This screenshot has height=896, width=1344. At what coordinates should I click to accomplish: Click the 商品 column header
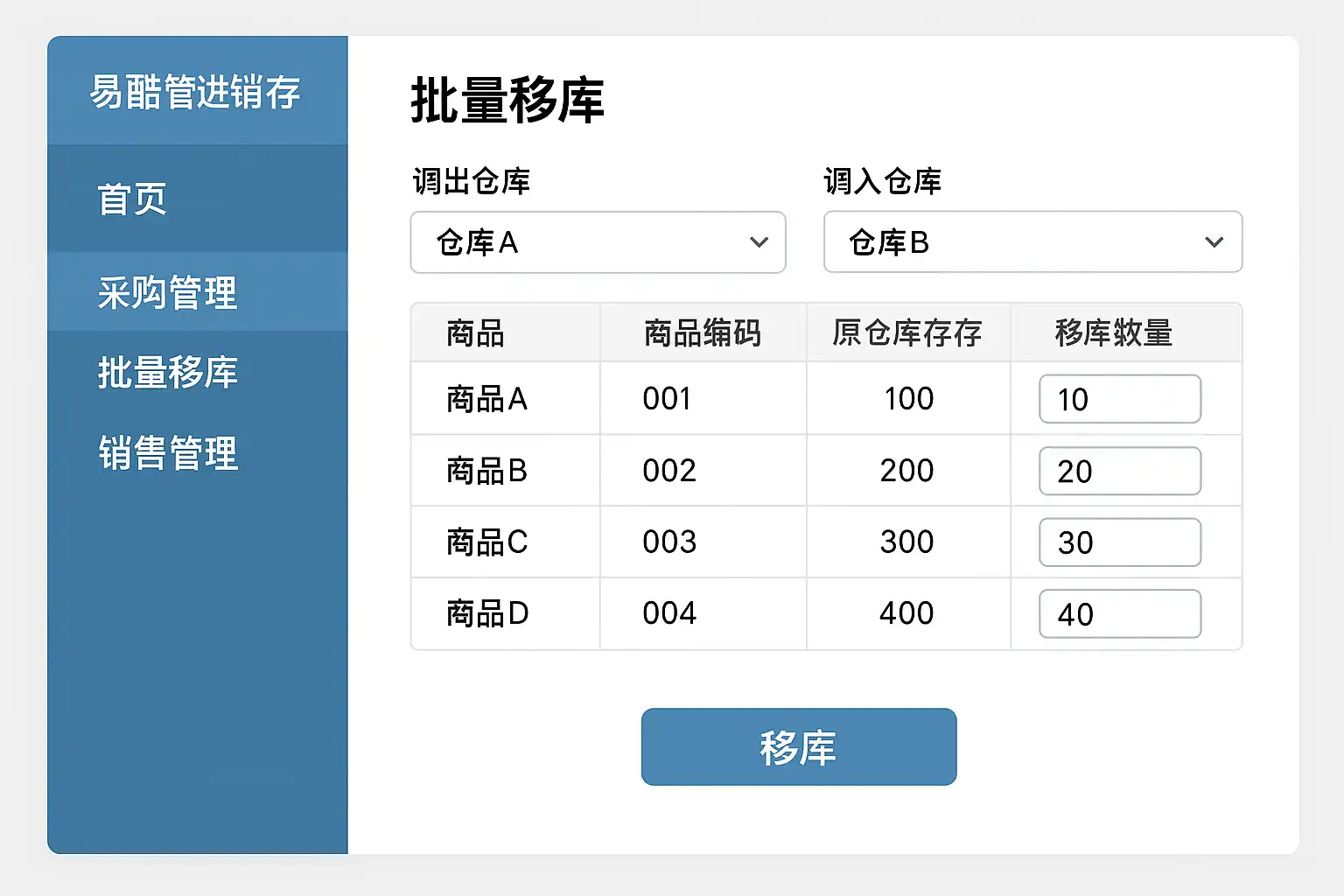pos(475,333)
